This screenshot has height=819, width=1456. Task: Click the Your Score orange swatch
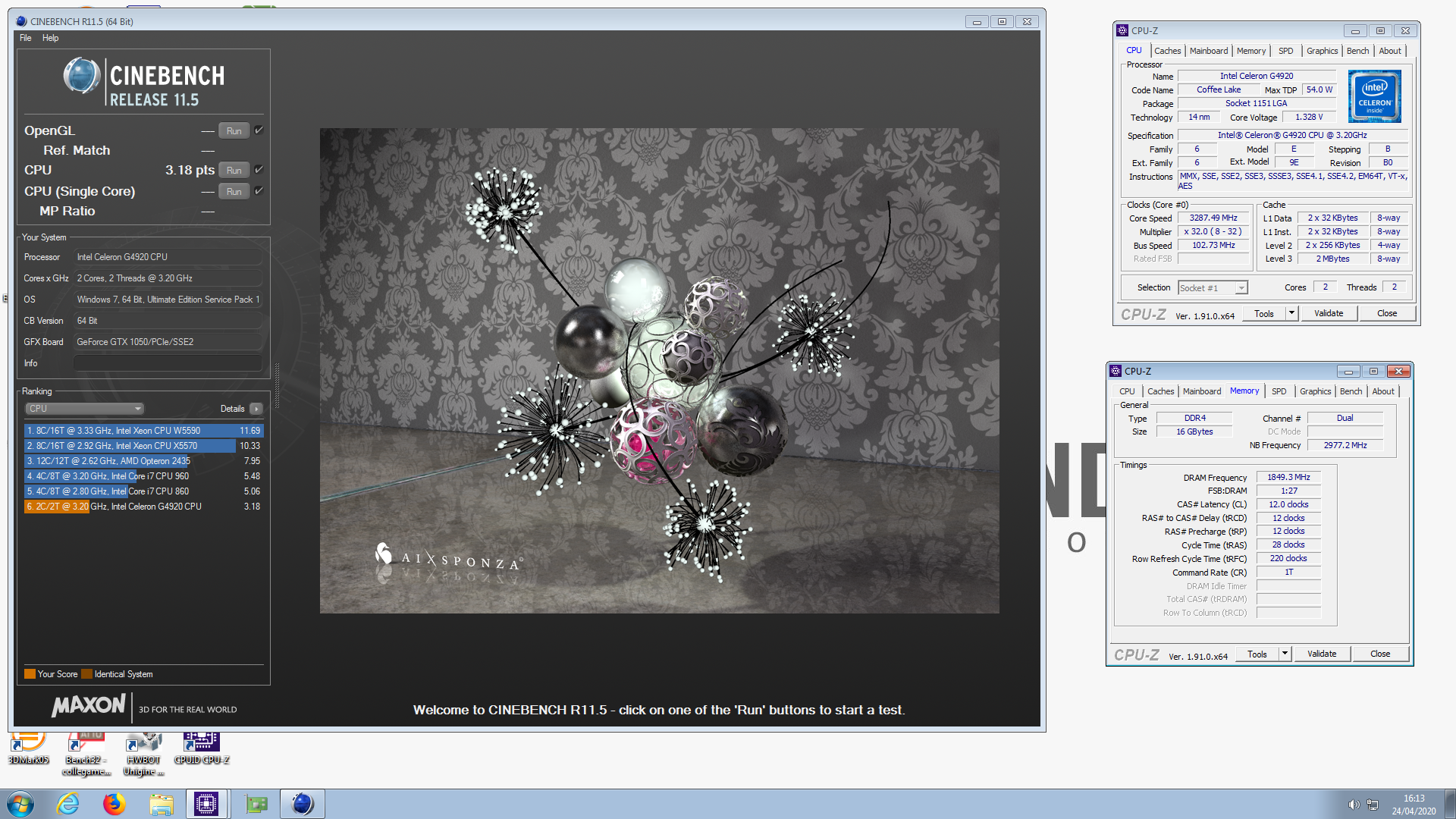pos(30,674)
